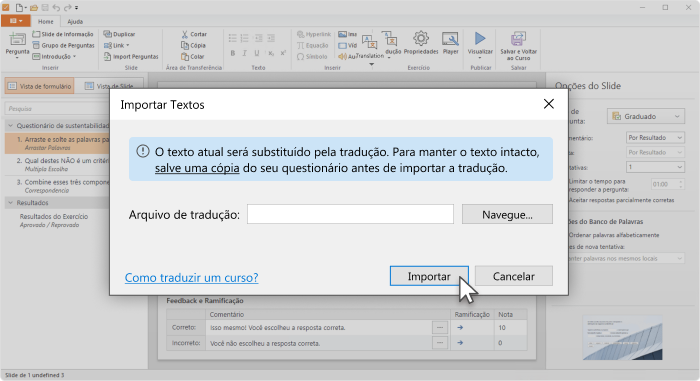Image resolution: width=700 pixels, height=381 pixels.
Task: Click the save disk icon in title bar
Action: [x=45, y=8]
